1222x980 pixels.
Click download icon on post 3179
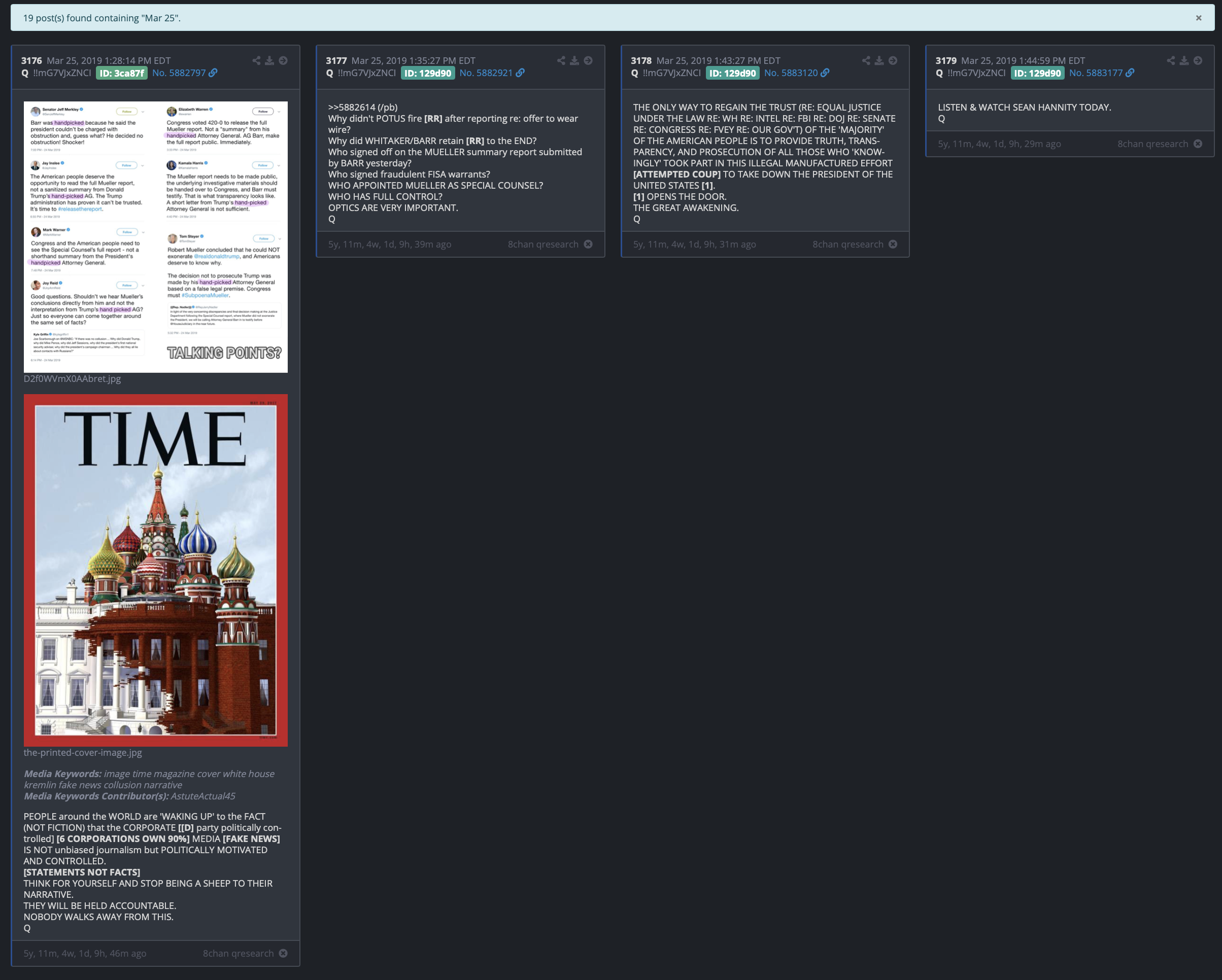1184,60
